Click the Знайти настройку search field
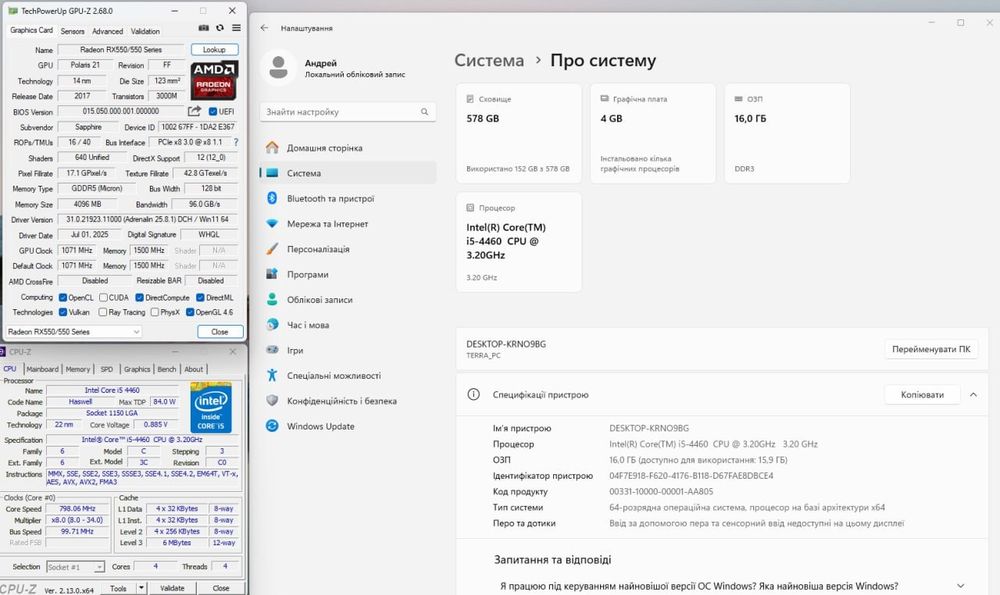This screenshot has width=1000, height=595. (x=348, y=112)
